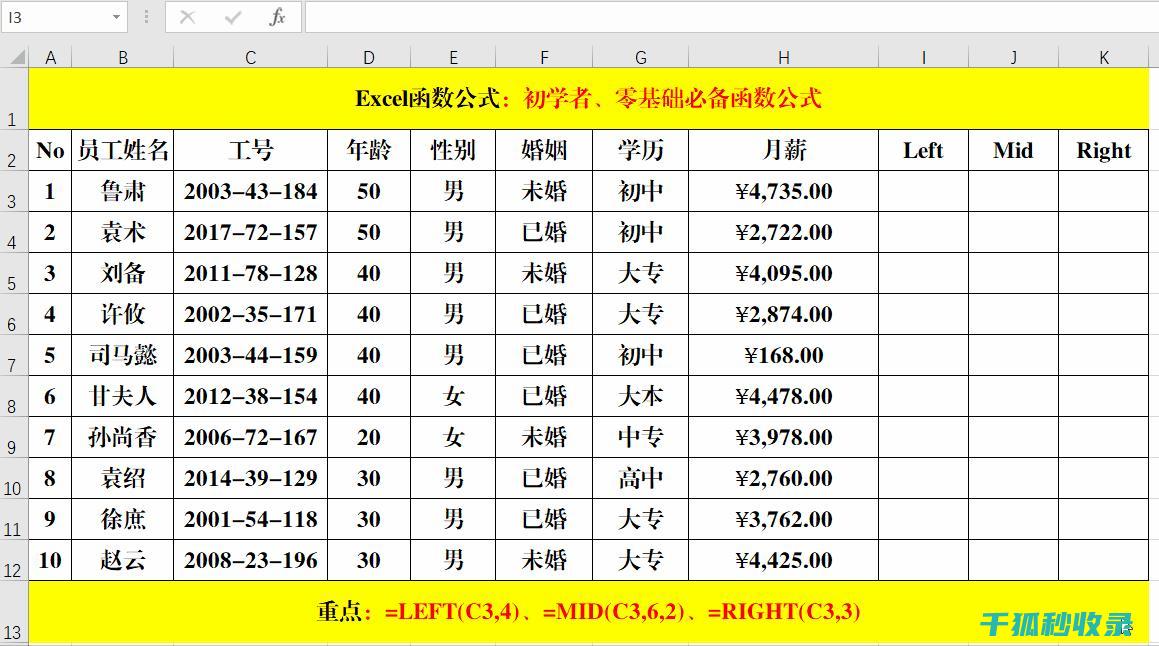1159x646 pixels.
Task: Click the empty Mid cell in 鲁肃 row
Action: click(1013, 191)
